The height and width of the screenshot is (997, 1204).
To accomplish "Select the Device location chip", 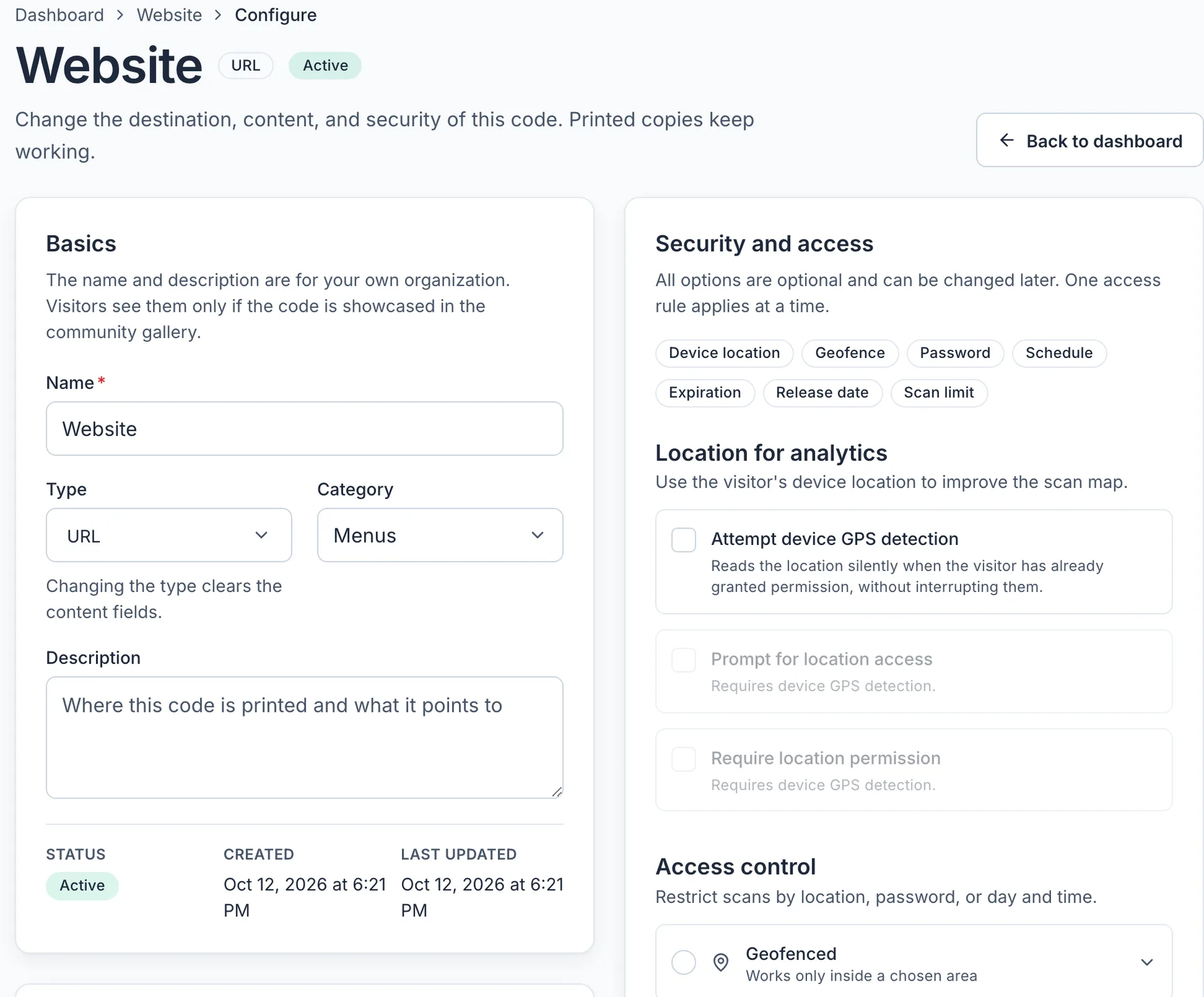I will coord(724,353).
